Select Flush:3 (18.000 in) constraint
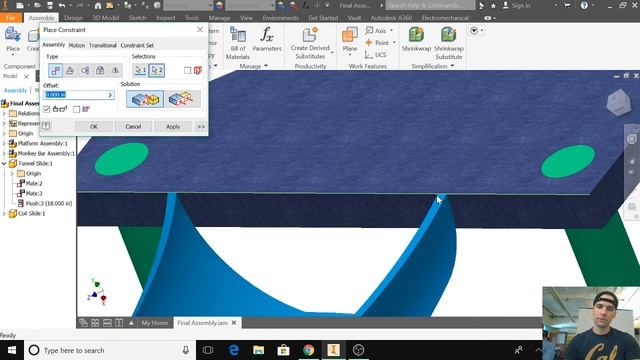This screenshot has width=640, height=360. (44, 203)
